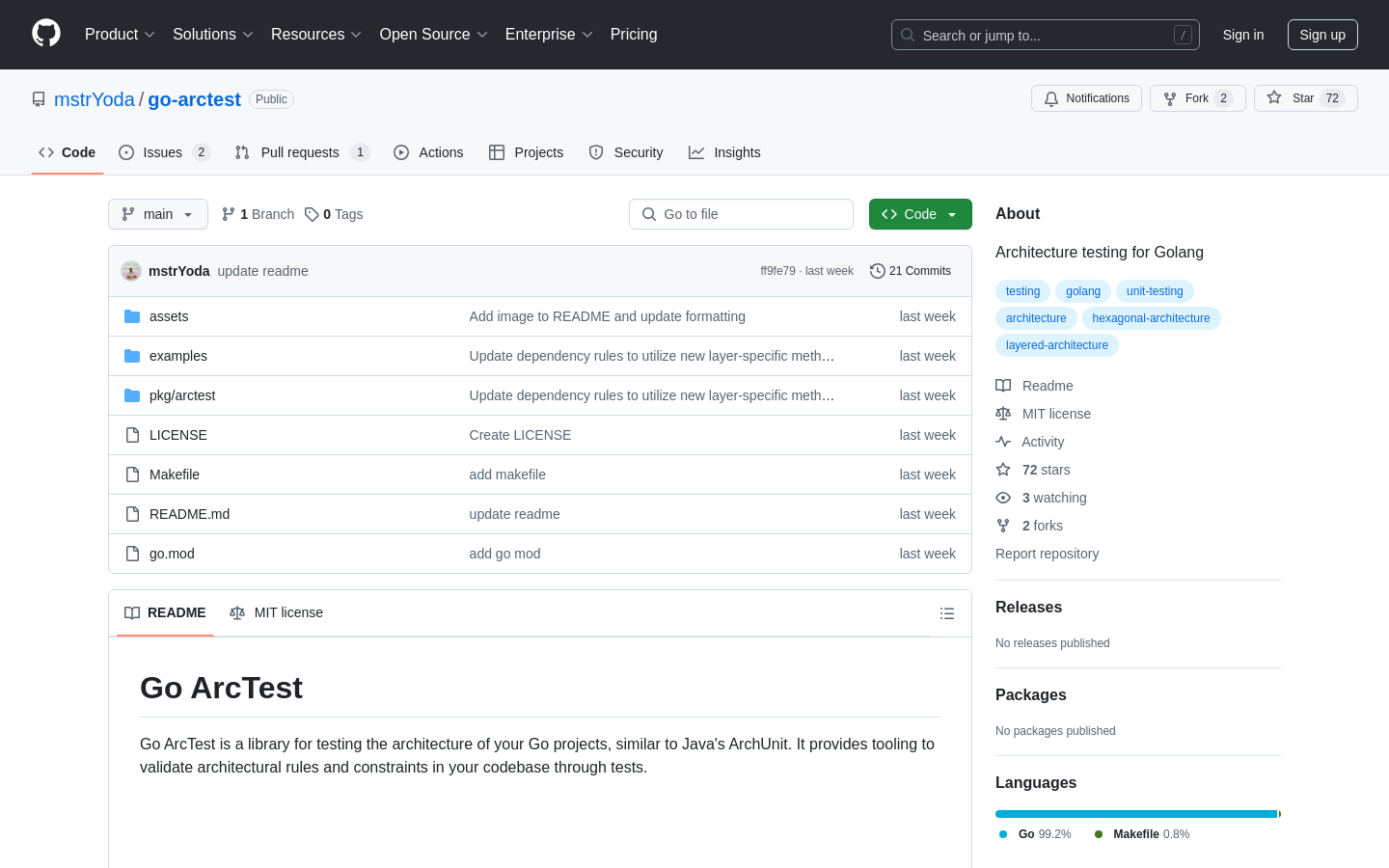
Task: Select the hexagonal-architecture topic tag
Action: (x=1151, y=318)
